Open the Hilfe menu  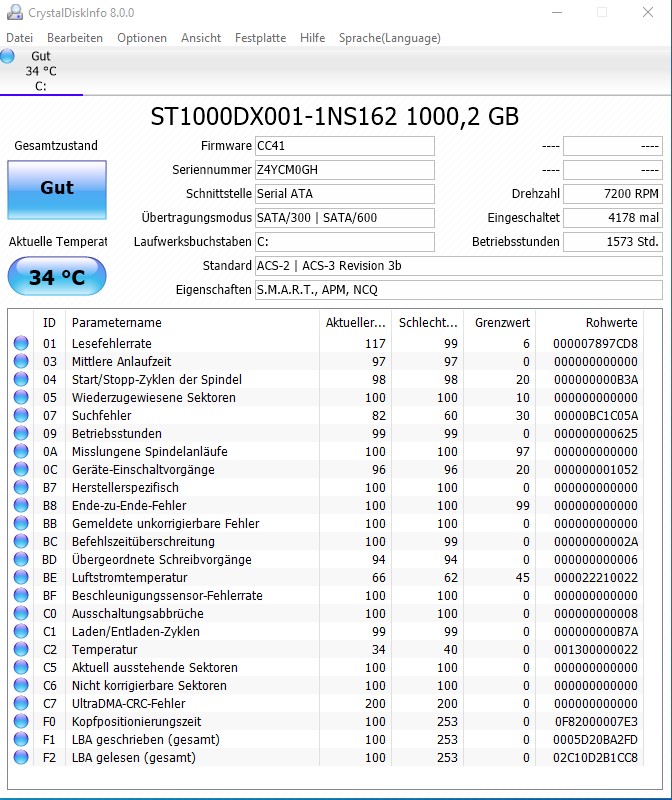[x=312, y=38]
